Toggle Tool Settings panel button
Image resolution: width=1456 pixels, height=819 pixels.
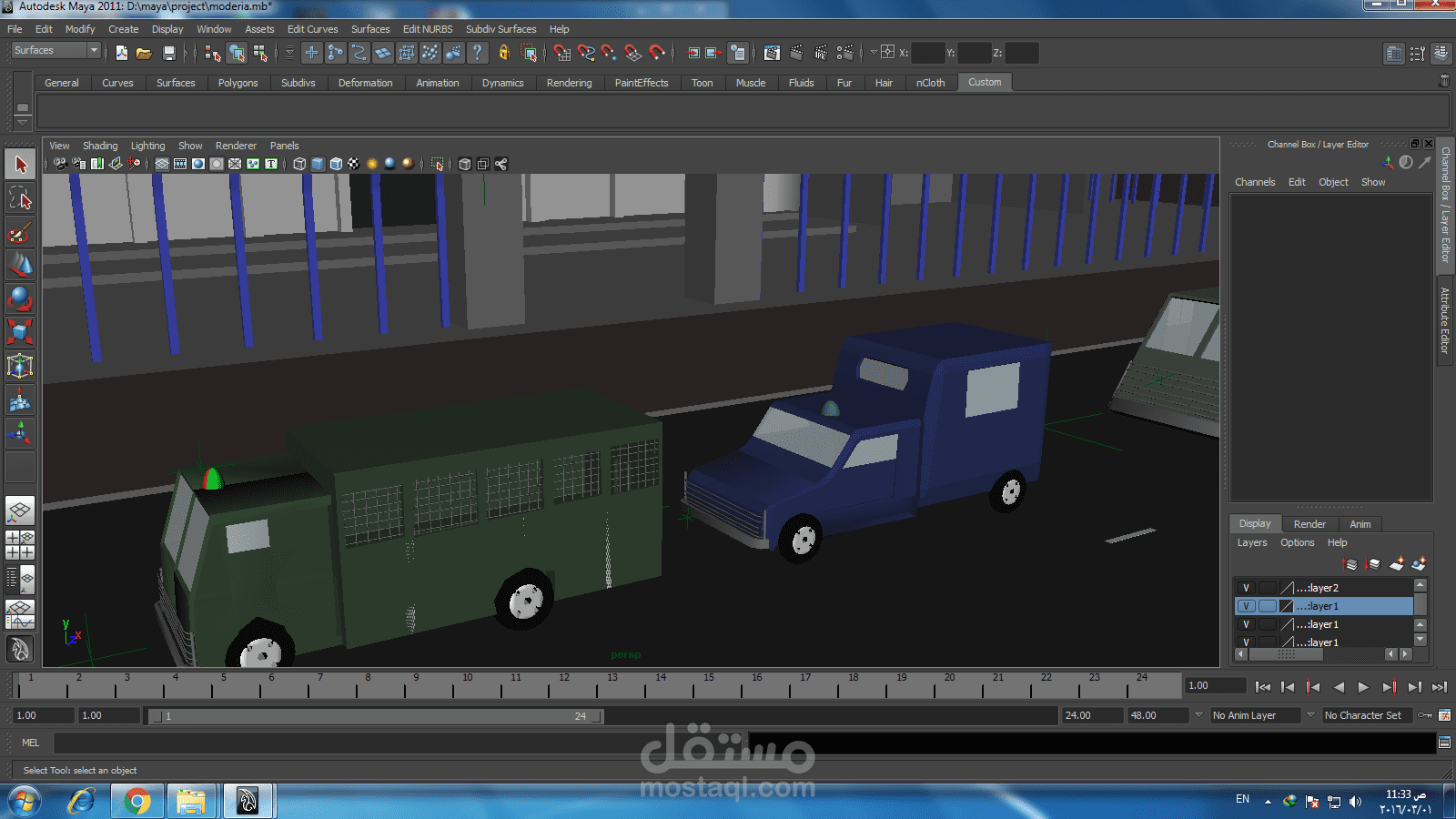tap(1417, 54)
